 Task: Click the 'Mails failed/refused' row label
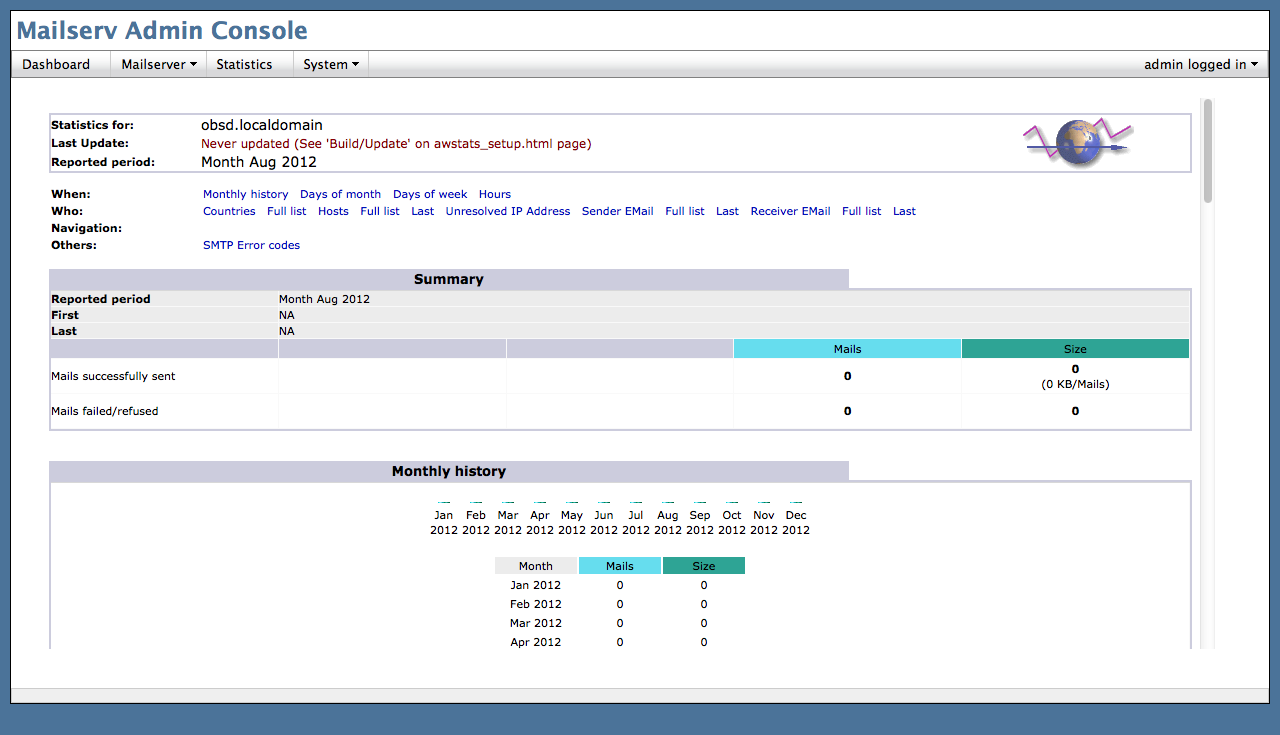(105, 411)
